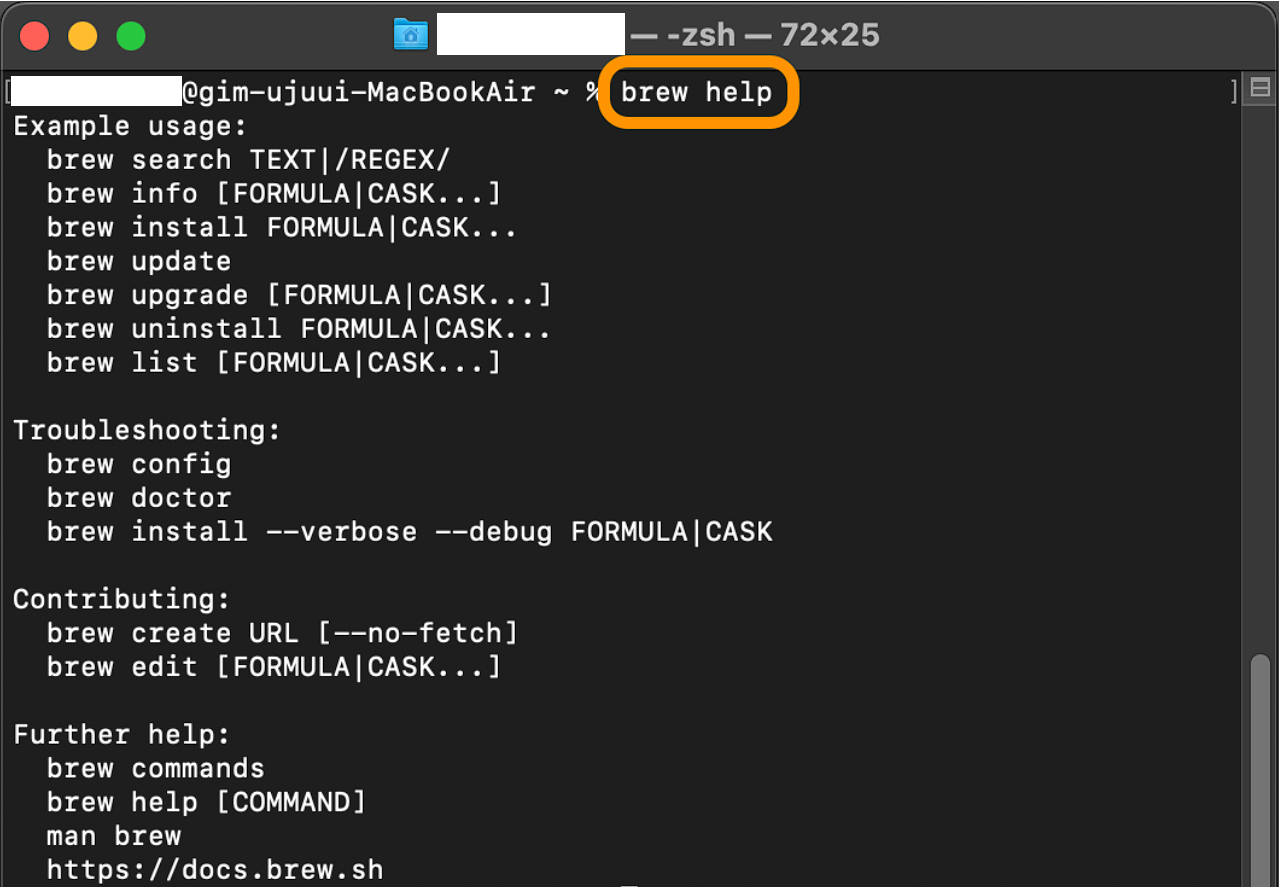
Task: Click the 'man brew' line
Action: click(x=114, y=835)
